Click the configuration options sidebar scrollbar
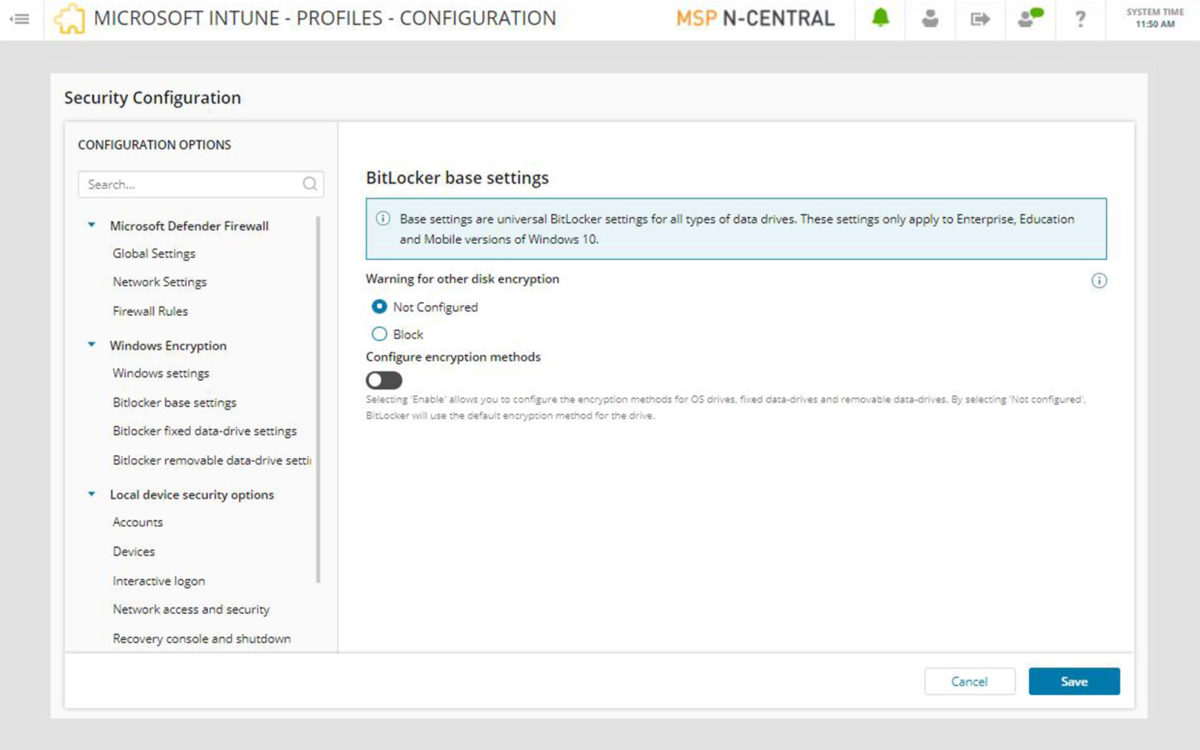This screenshot has height=750, width=1200. click(x=319, y=400)
